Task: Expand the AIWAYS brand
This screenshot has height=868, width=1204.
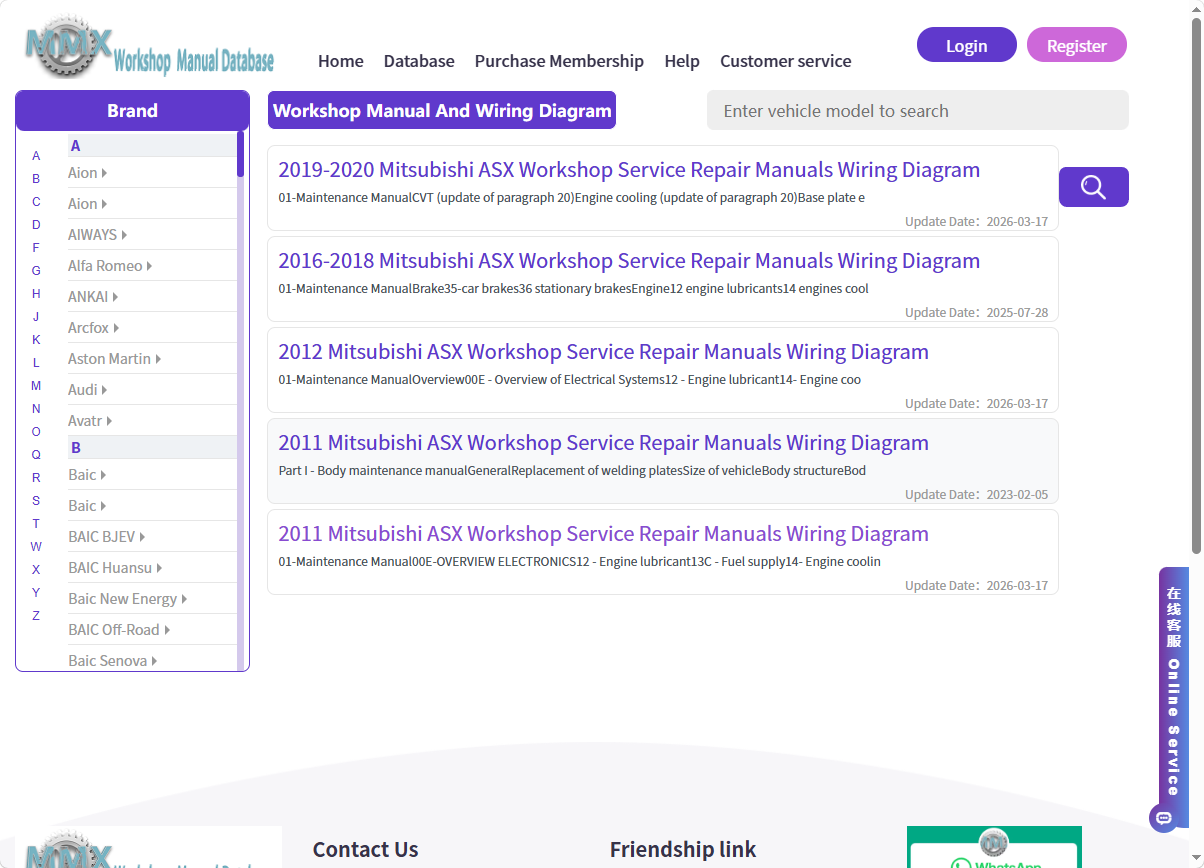Action: tap(97, 235)
